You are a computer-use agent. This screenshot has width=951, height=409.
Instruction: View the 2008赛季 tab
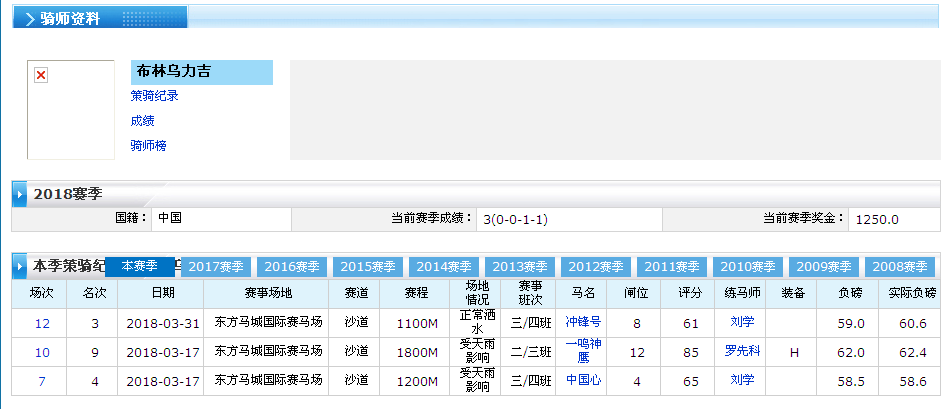[x=900, y=267]
